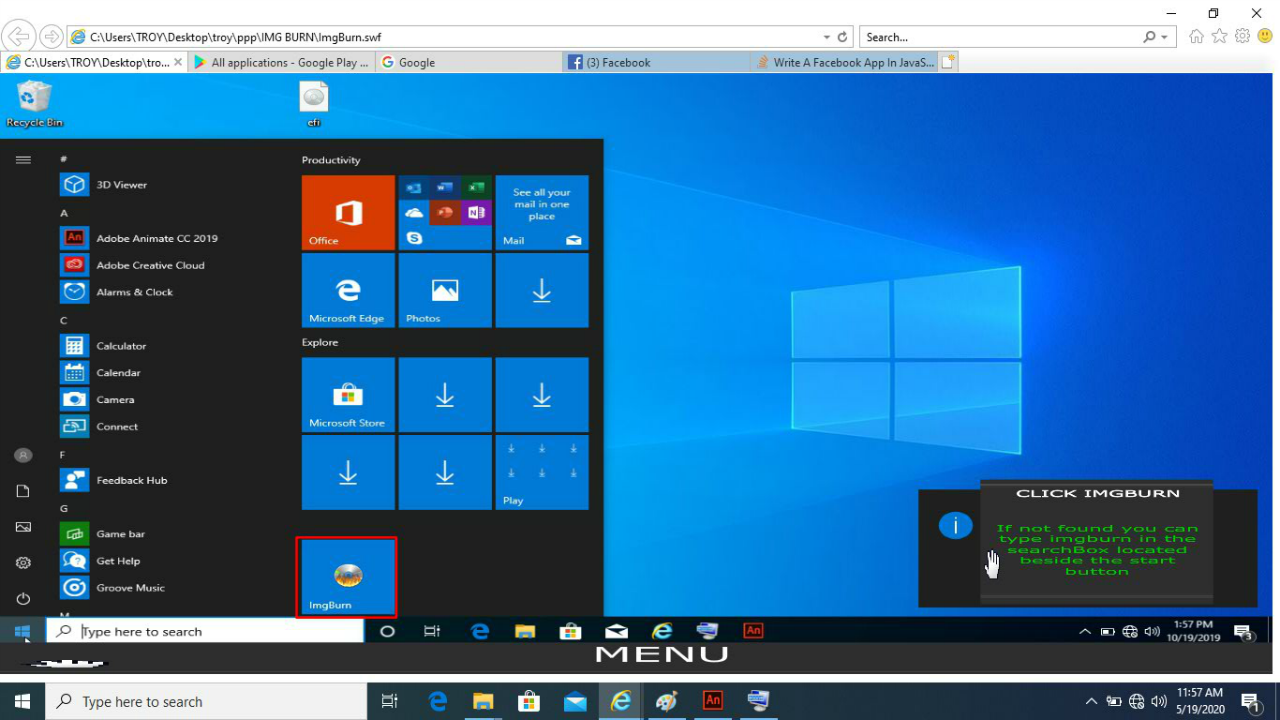Open Adobe Animate on the real Windows taskbar

(x=712, y=701)
